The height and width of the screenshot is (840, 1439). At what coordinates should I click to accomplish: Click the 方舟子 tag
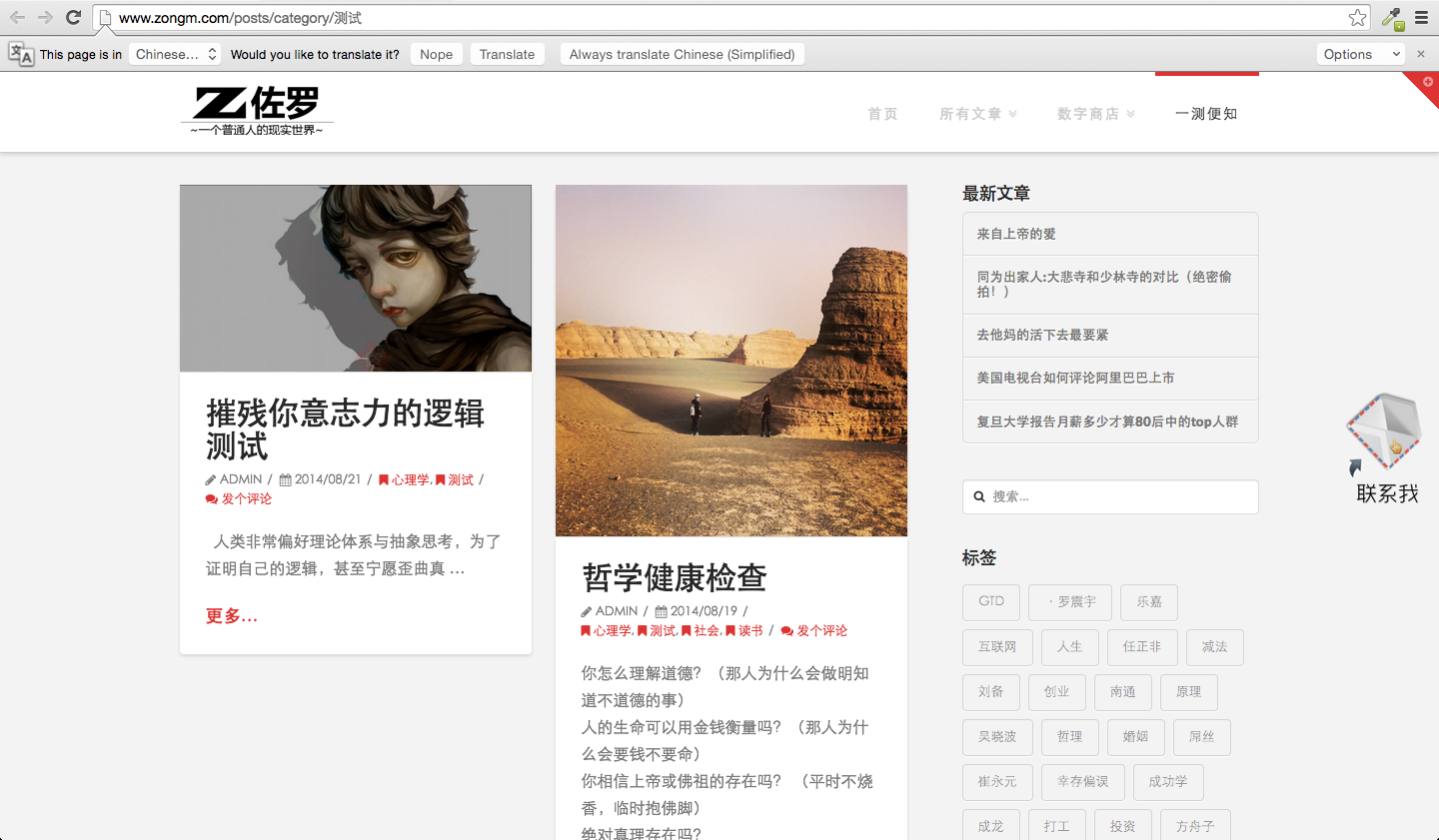1196,825
